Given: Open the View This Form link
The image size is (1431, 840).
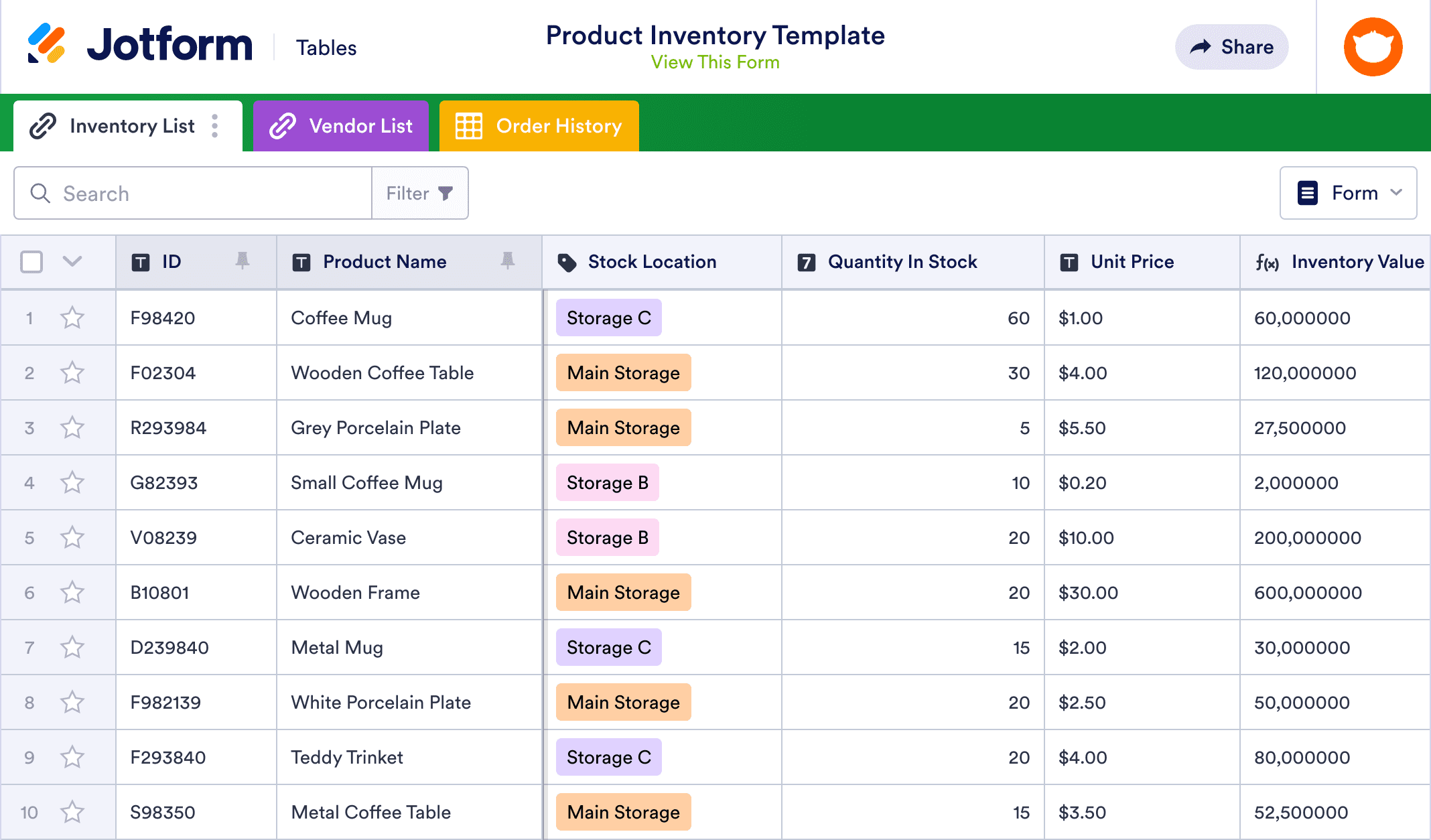Looking at the screenshot, I should [x=714, y=62].
